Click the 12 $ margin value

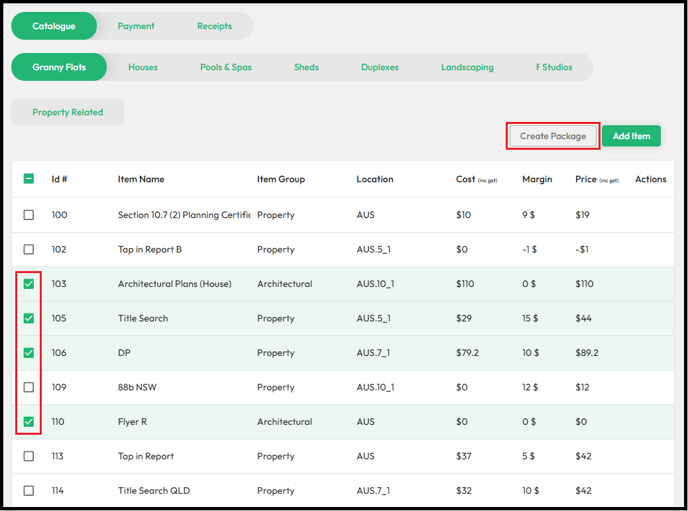530,387
